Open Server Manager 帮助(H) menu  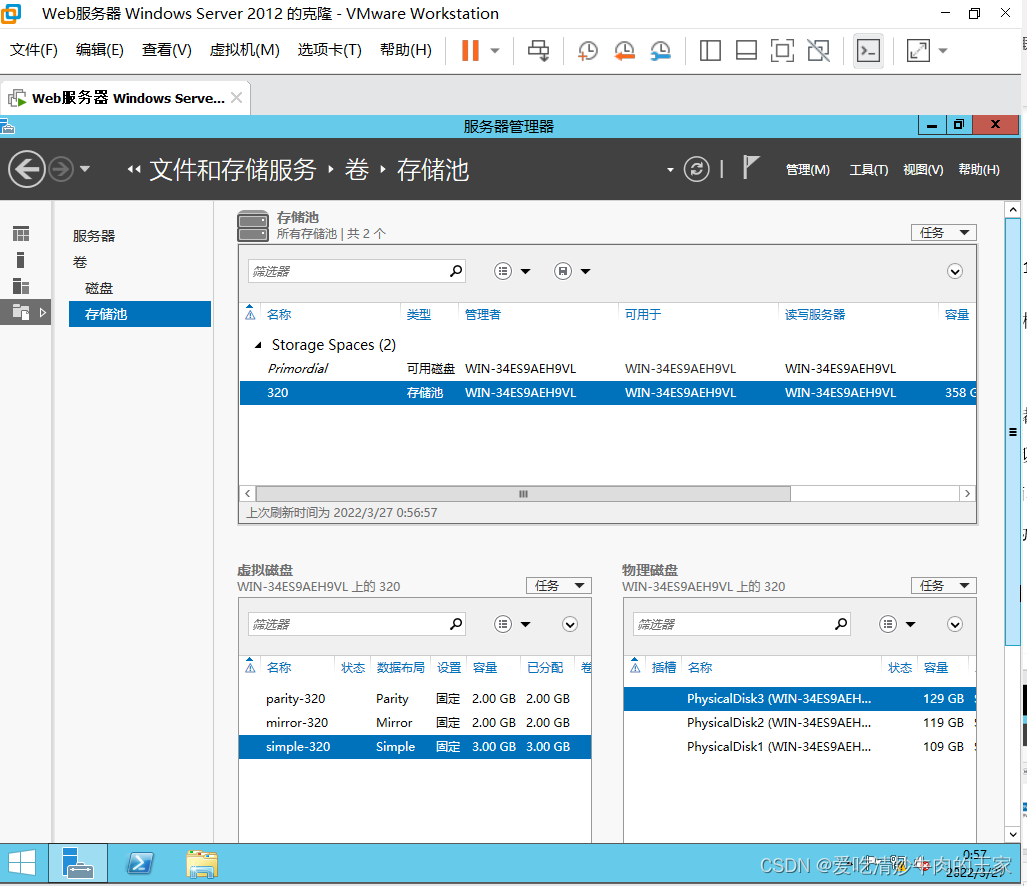click(x=979, y=170)
